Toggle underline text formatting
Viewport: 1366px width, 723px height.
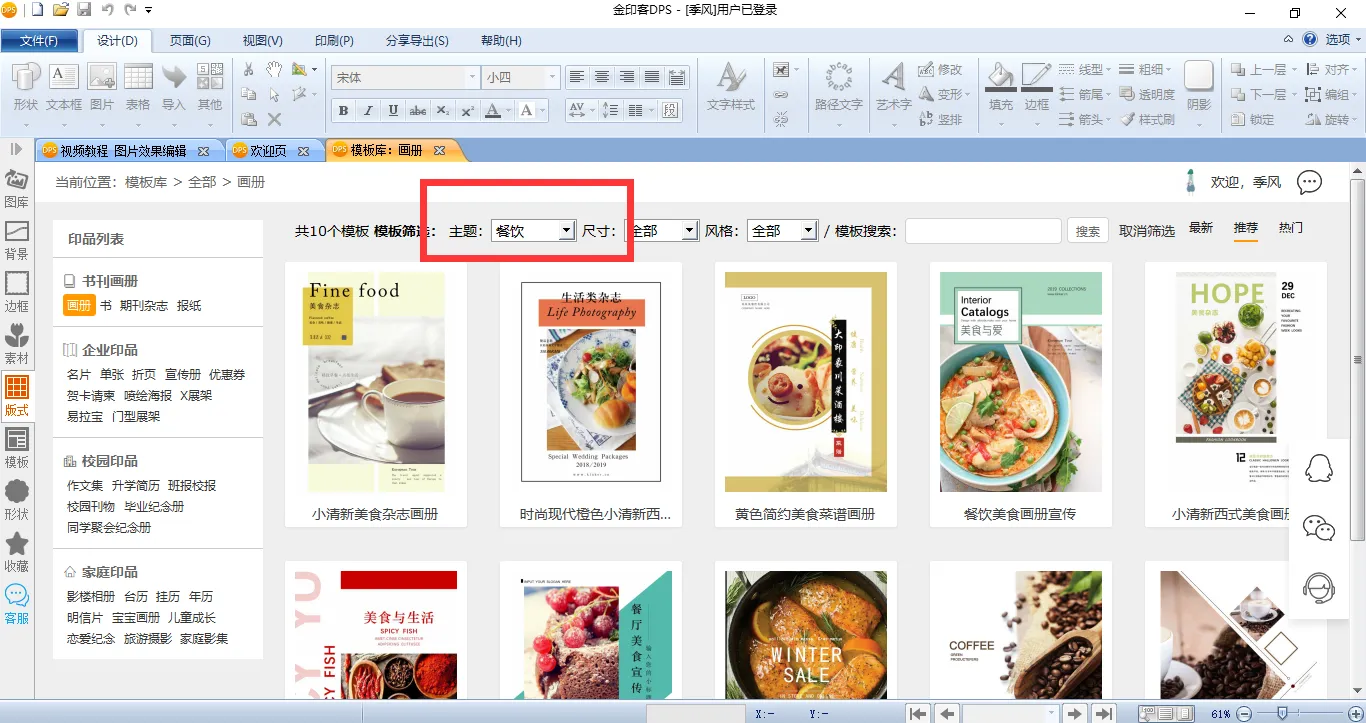coord(393,110)
